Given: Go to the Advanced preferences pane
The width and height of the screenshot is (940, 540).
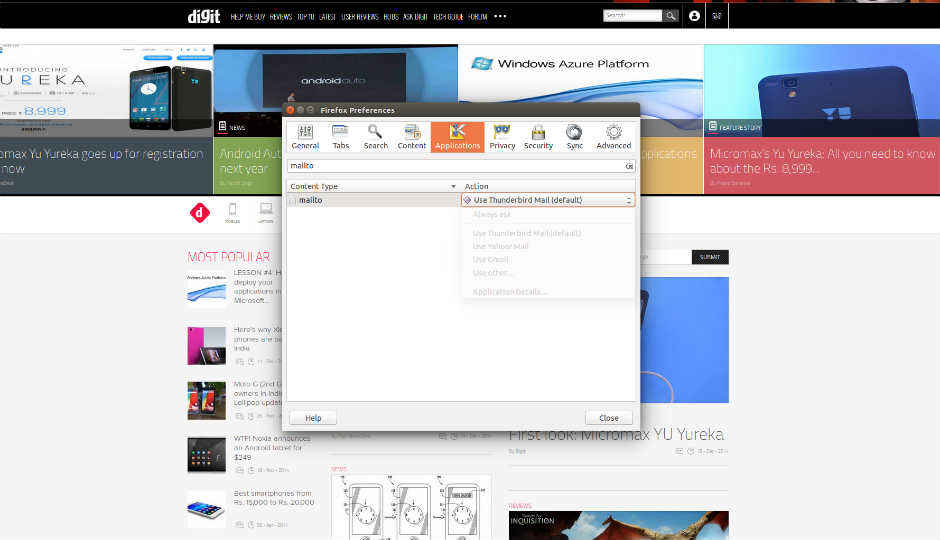Looking at the screenshot, I should click(x=613, y=137).
